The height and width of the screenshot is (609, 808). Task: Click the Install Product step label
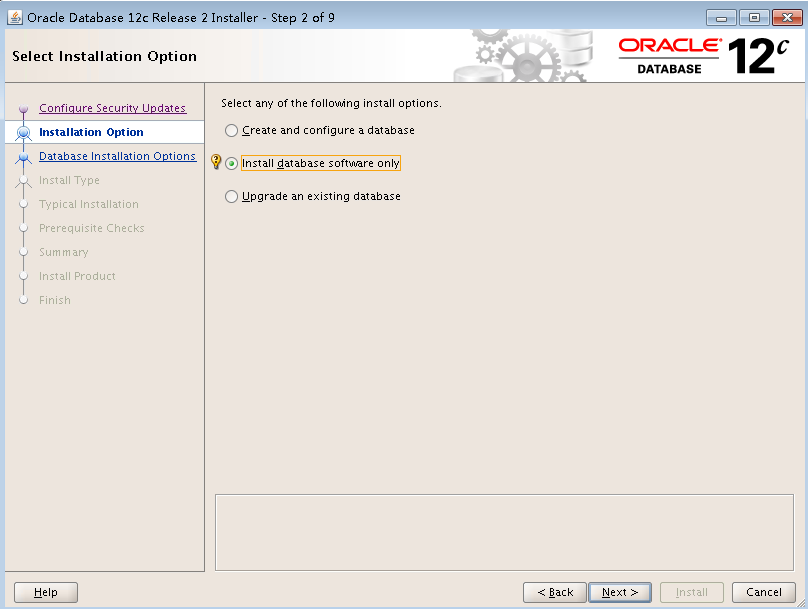77,276
